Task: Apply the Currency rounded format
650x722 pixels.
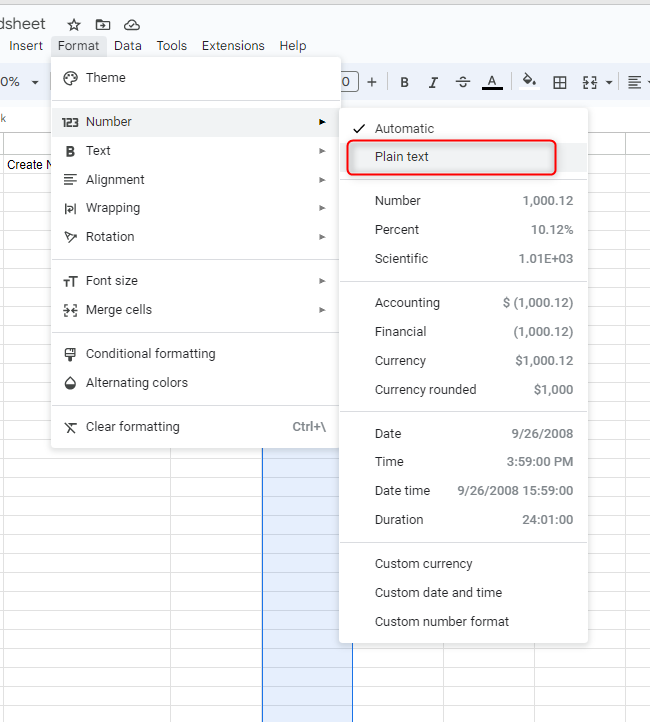Action: (464, 390)
